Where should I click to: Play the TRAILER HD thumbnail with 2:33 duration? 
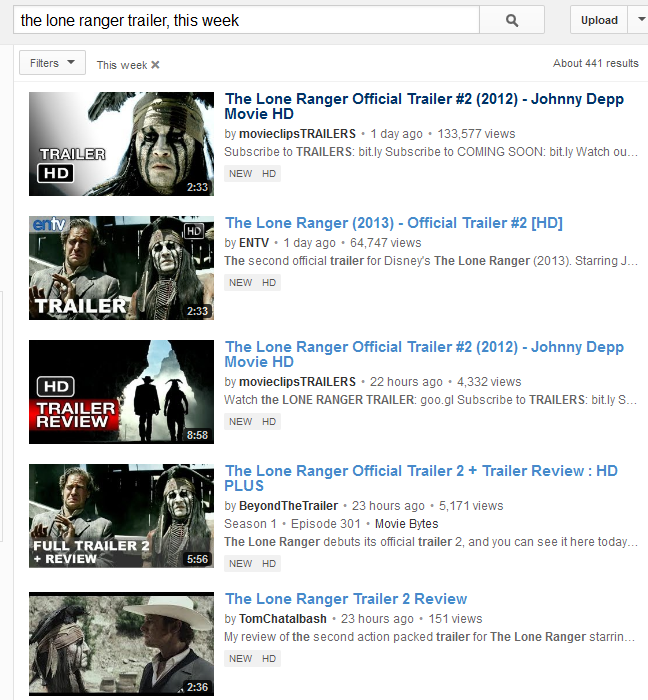121,144
